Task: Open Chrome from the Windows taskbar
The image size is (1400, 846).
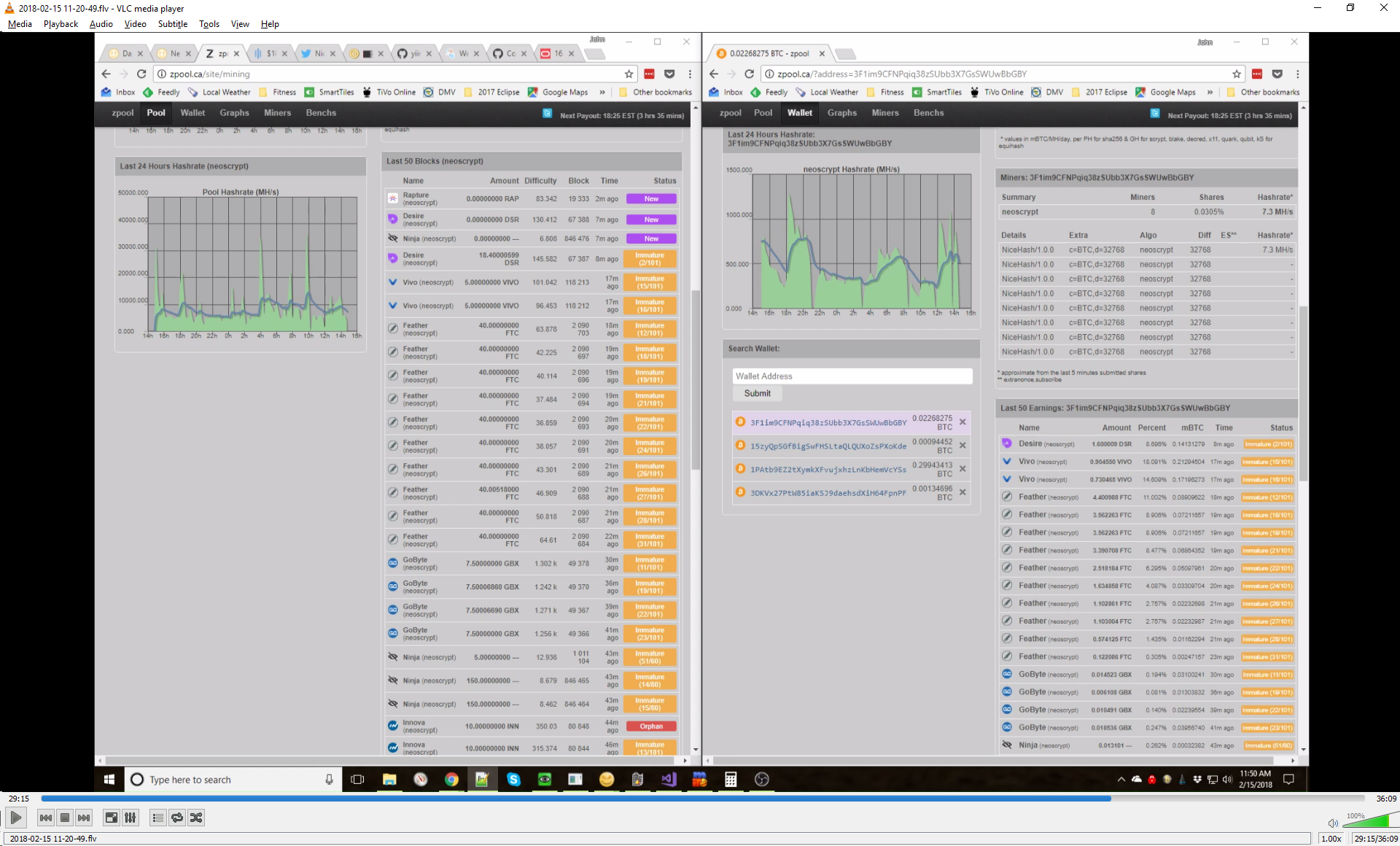Action: pyautogui.click(x=451, y=780)
